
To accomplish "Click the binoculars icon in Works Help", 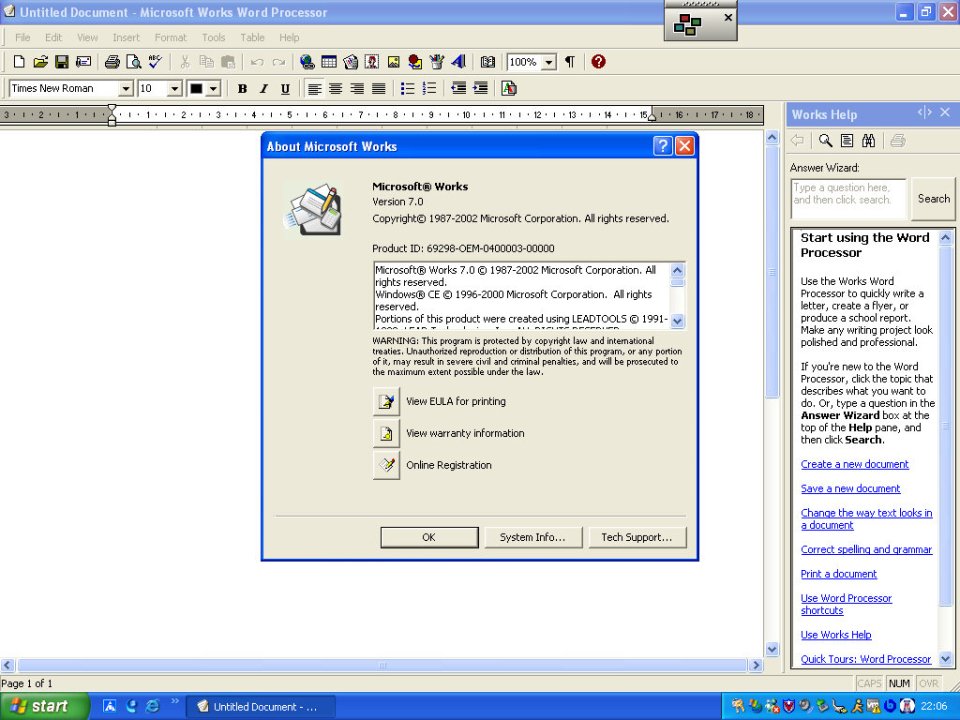I will pos(868,141).
